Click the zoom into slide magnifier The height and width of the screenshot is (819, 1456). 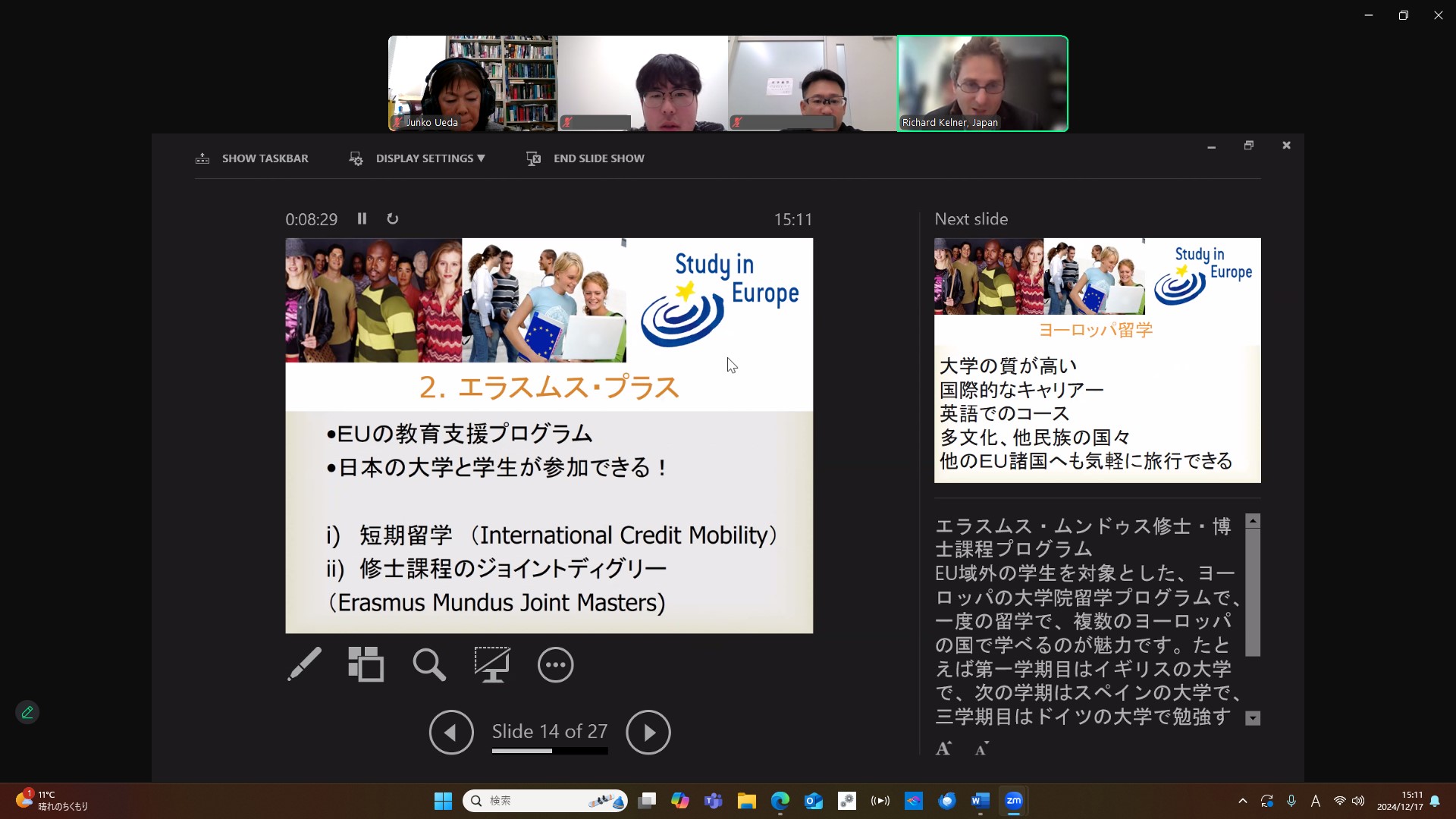429,664
